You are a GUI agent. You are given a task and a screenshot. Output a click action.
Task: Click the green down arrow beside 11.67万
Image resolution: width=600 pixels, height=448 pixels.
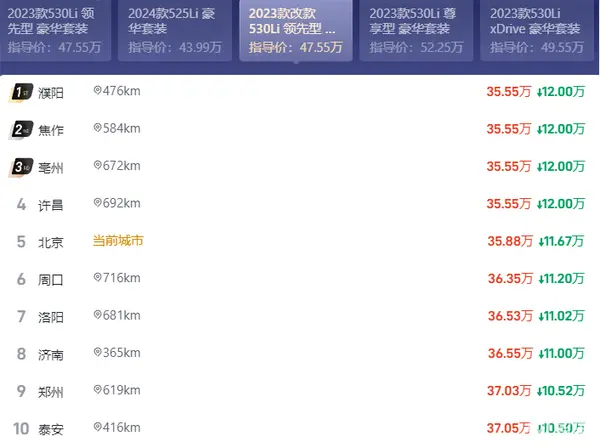click(x=541, y=242)
